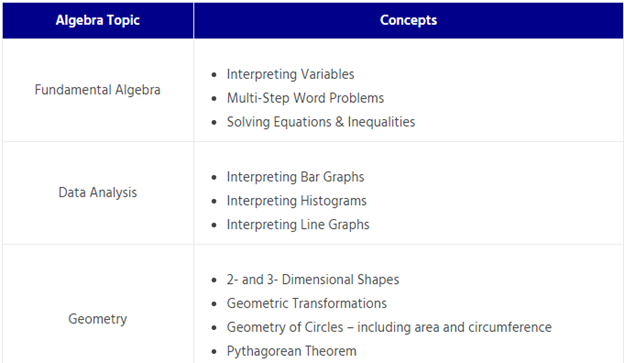Click the Interpreting Variables list item
The height and width of the screenshot is (363, 624).
pyautogui.click(x=291, y=74)
